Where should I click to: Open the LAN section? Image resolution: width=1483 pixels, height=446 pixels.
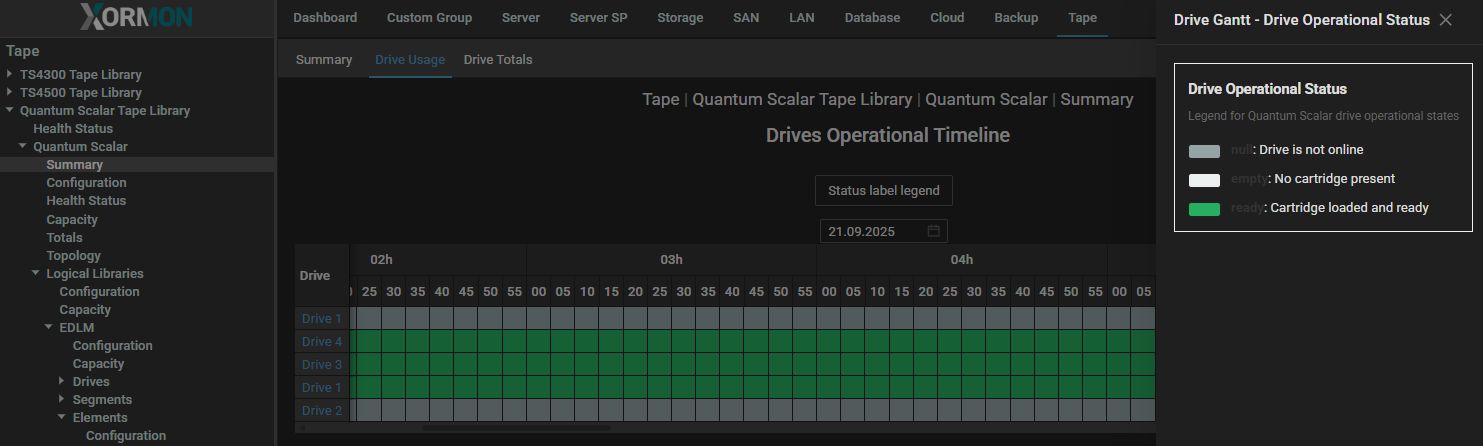(802, 18)
